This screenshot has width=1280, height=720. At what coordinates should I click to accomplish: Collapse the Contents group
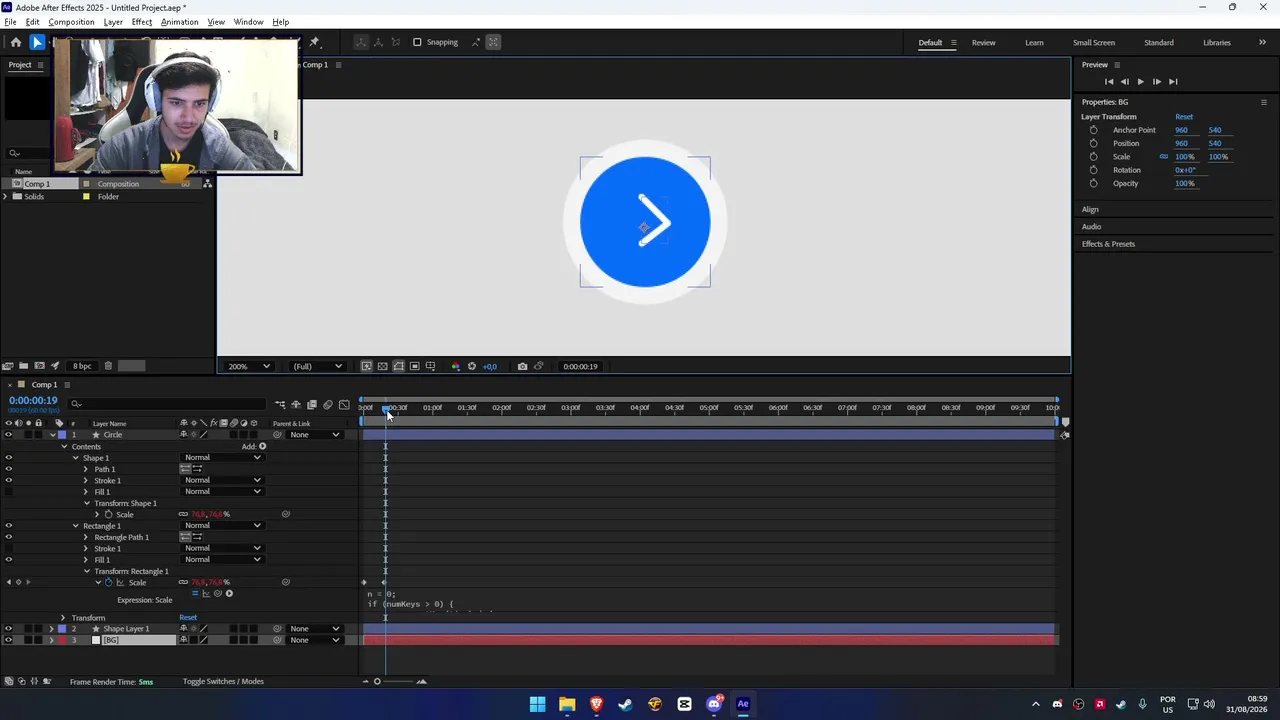65,447
